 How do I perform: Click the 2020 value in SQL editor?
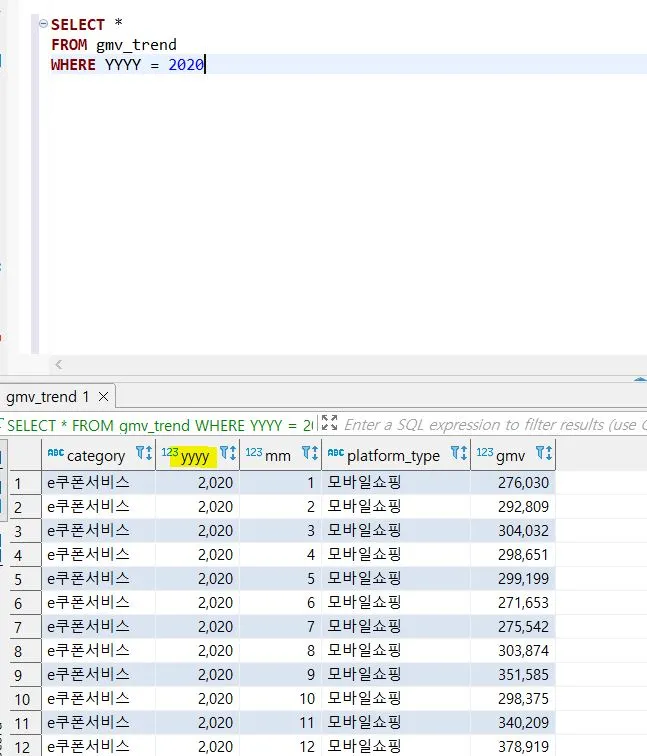point(186,65)
